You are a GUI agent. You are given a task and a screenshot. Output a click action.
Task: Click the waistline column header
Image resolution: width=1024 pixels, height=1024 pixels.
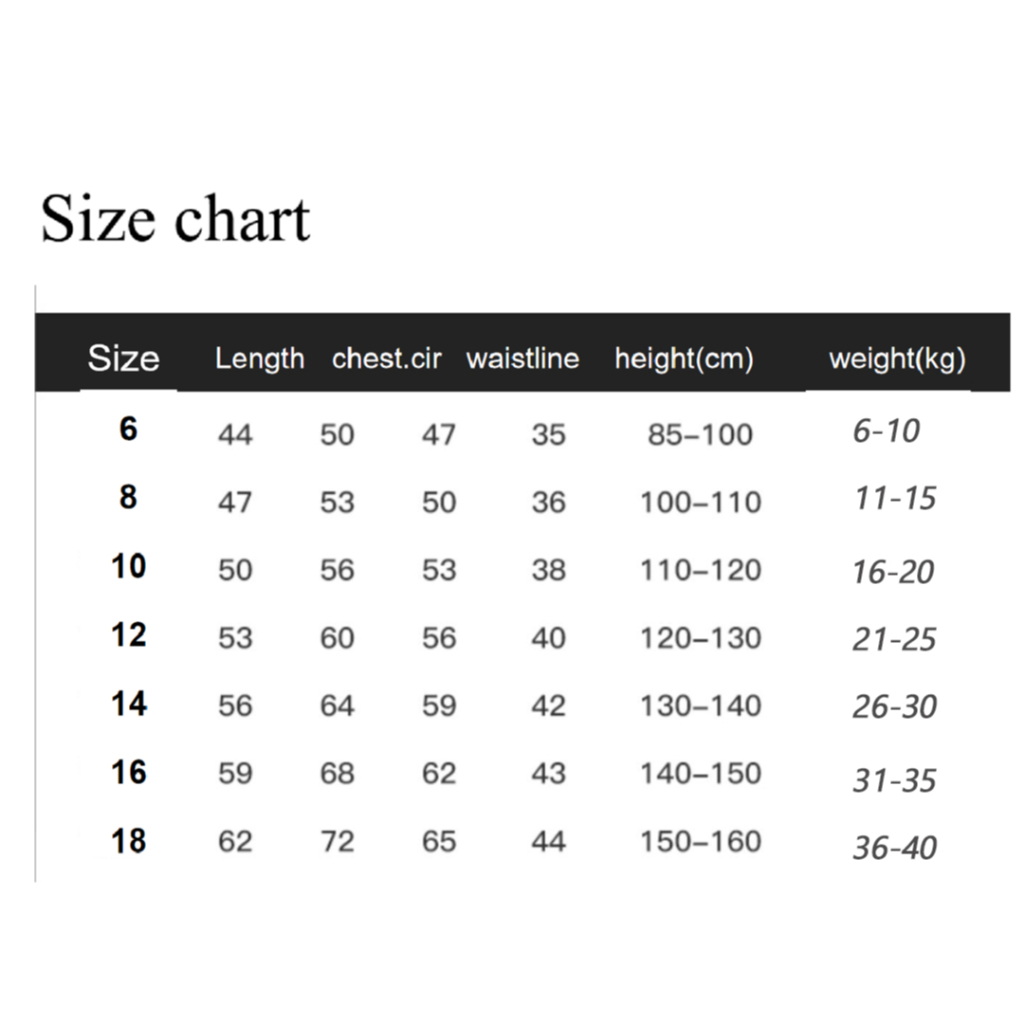point(522,359)
